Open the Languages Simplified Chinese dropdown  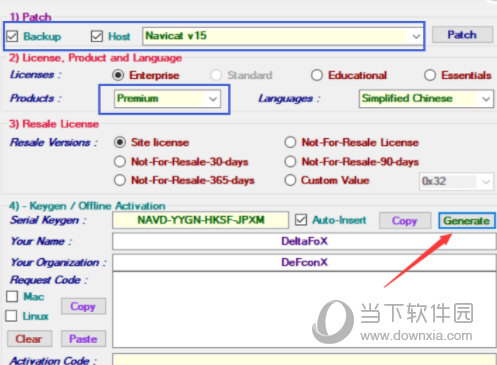[x=426, y=99]
